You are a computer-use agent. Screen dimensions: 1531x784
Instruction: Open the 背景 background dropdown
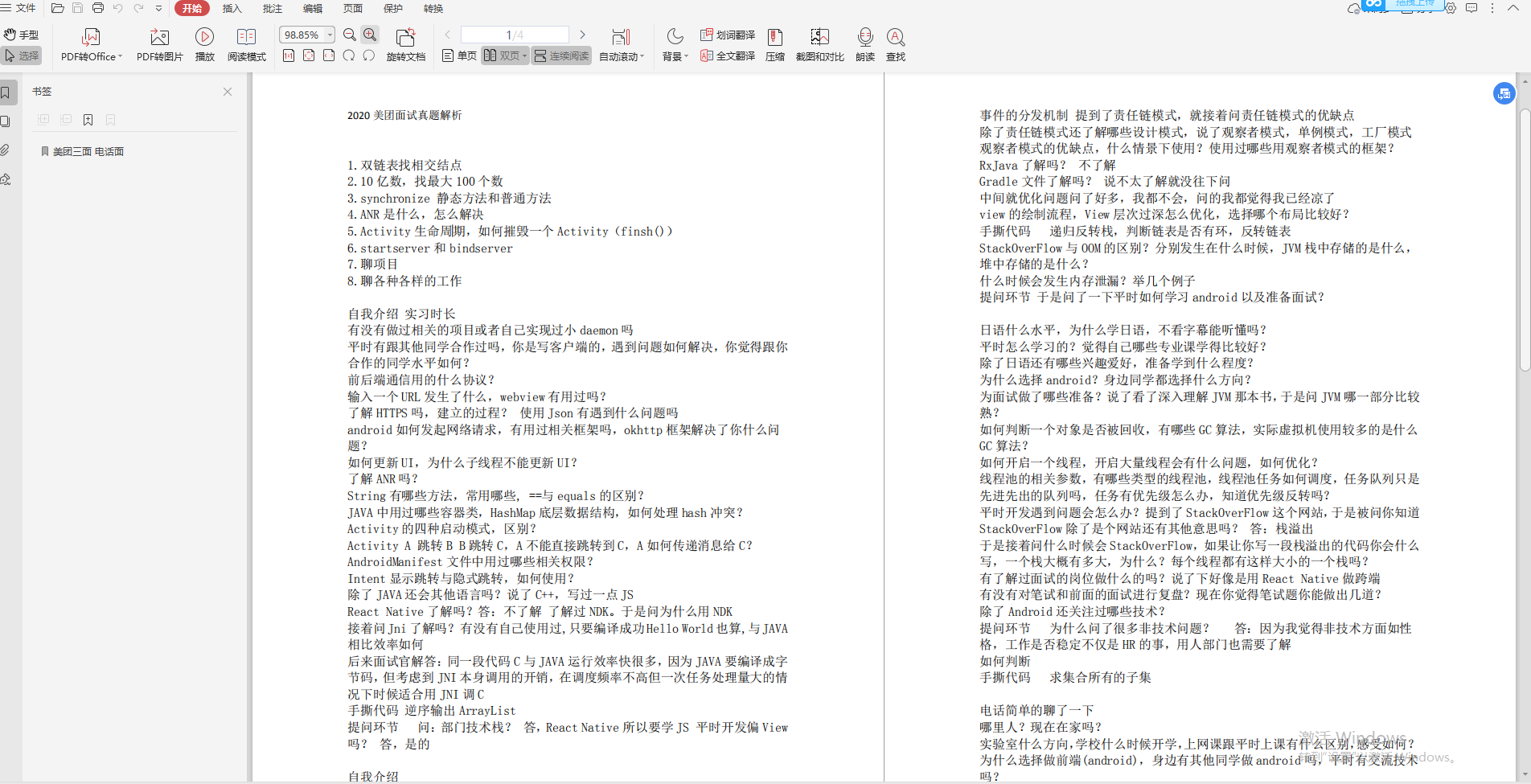(675, 45)
